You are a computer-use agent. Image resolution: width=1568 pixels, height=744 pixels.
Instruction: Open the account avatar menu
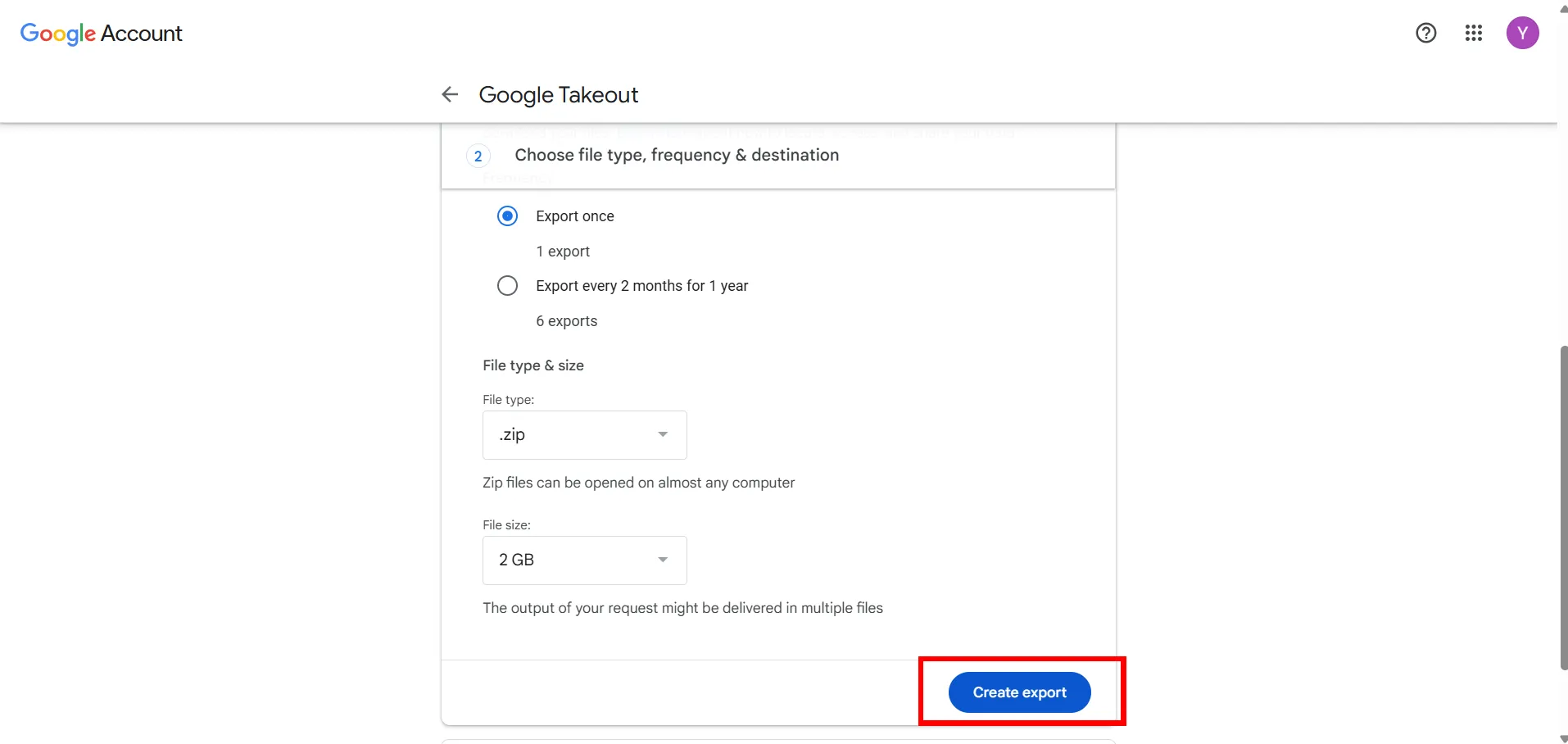click(1524, 33)
